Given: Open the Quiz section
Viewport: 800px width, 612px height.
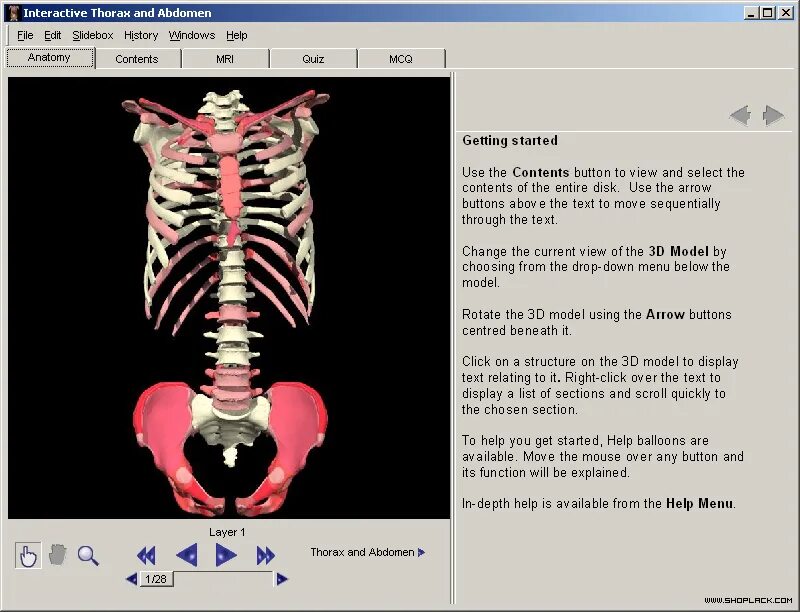Looking at the screenshot, I should click(313, 59).
